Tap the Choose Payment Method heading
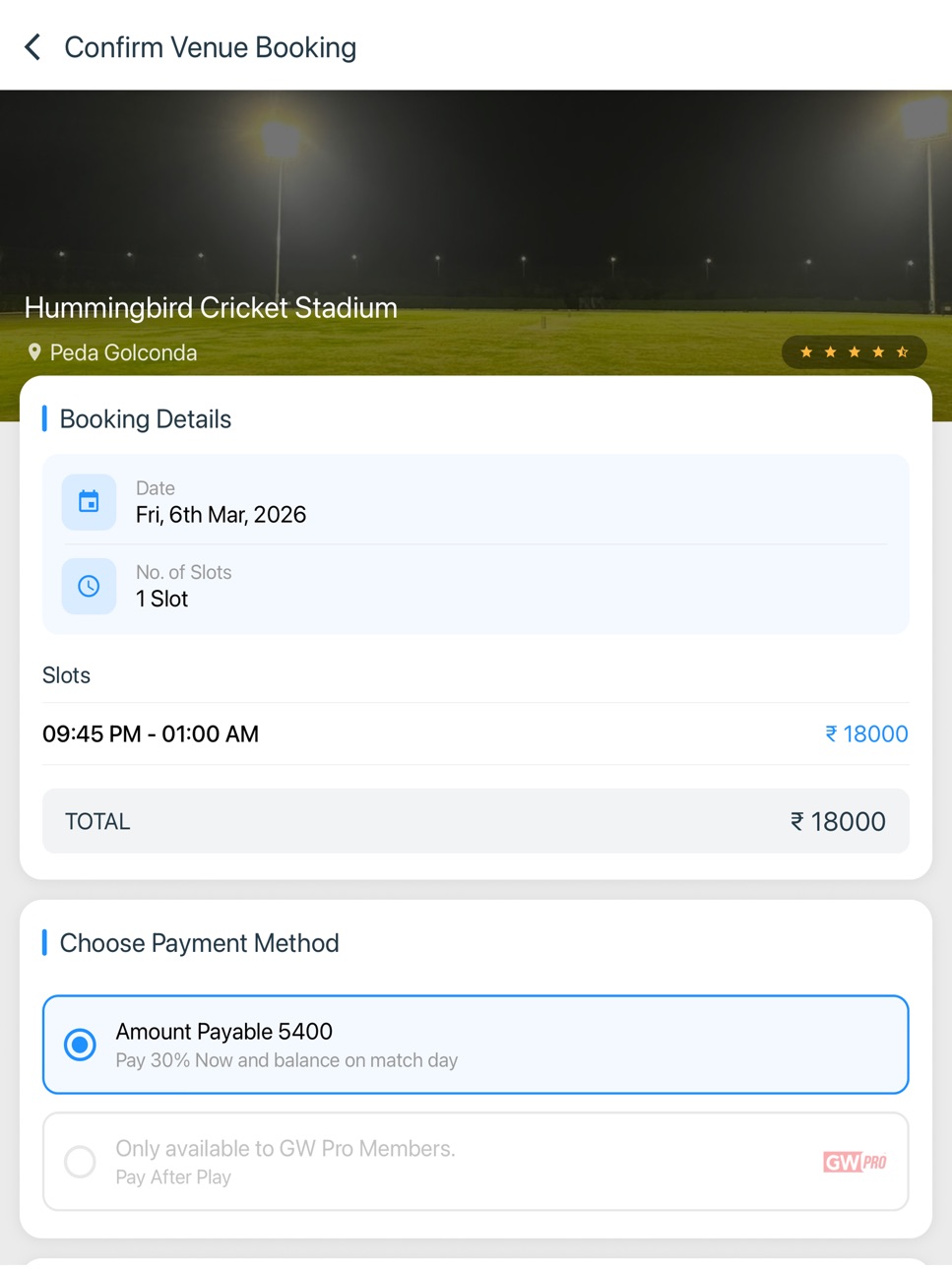952x1270 pixels. [x=199, y=943]
